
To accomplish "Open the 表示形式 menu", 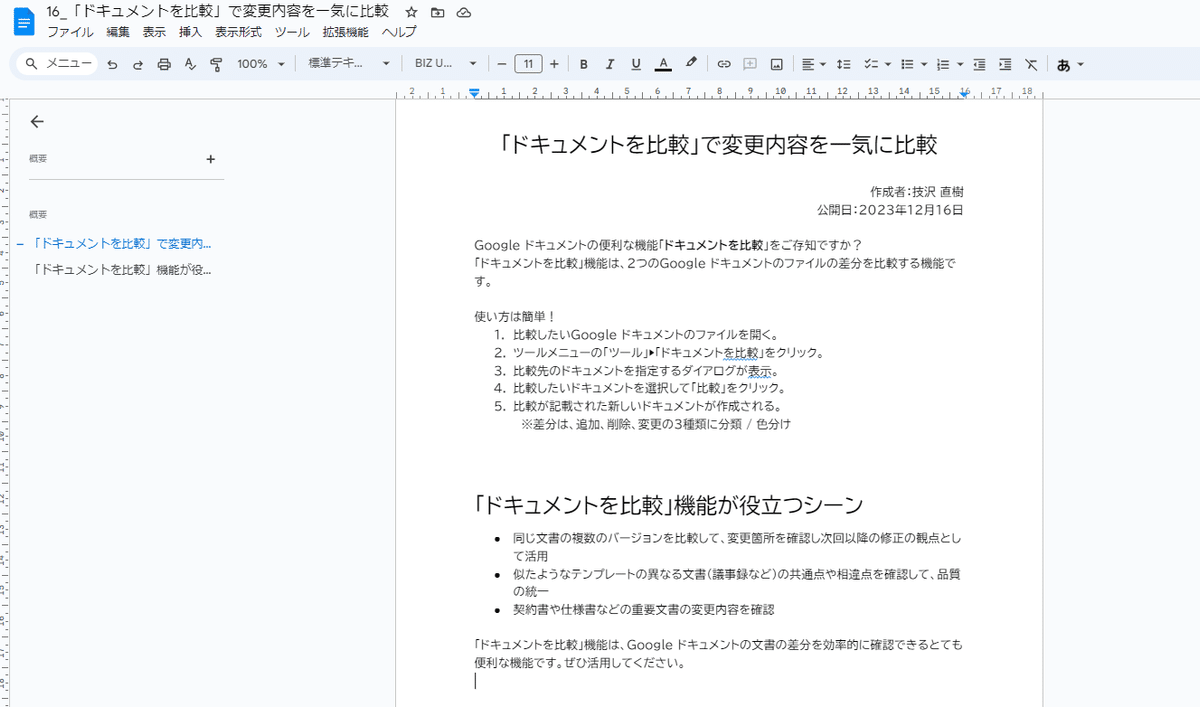I will [x=238, y=32].
